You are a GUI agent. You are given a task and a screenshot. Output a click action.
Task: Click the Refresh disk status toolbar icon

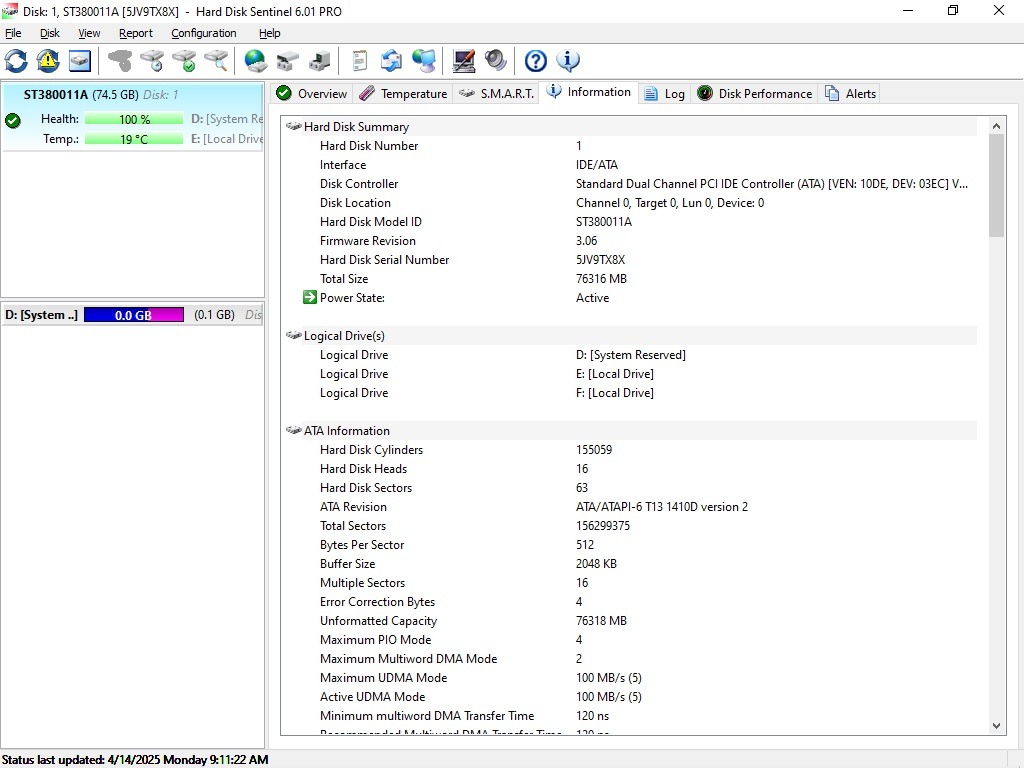coord(16,61)
